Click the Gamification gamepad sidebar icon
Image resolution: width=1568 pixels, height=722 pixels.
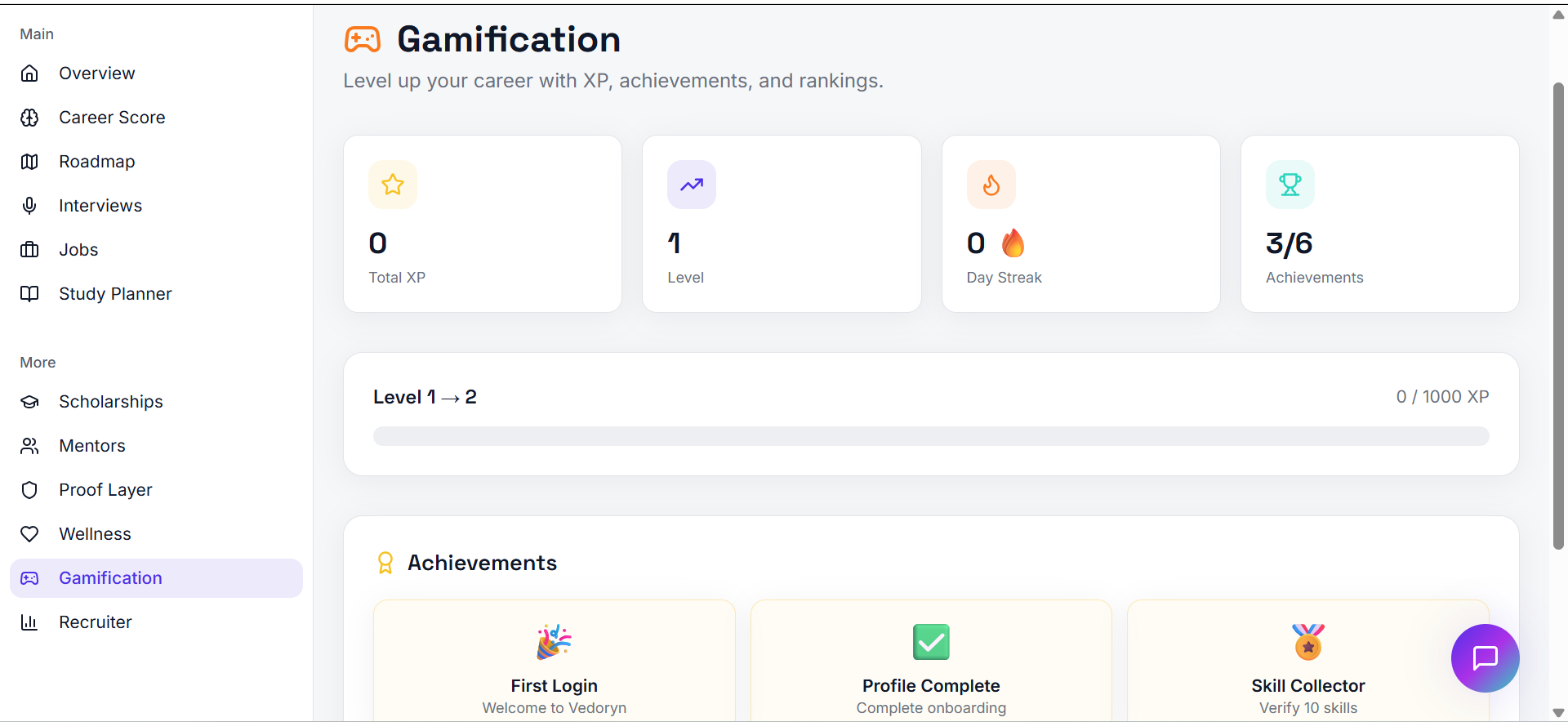click(29, 578)
